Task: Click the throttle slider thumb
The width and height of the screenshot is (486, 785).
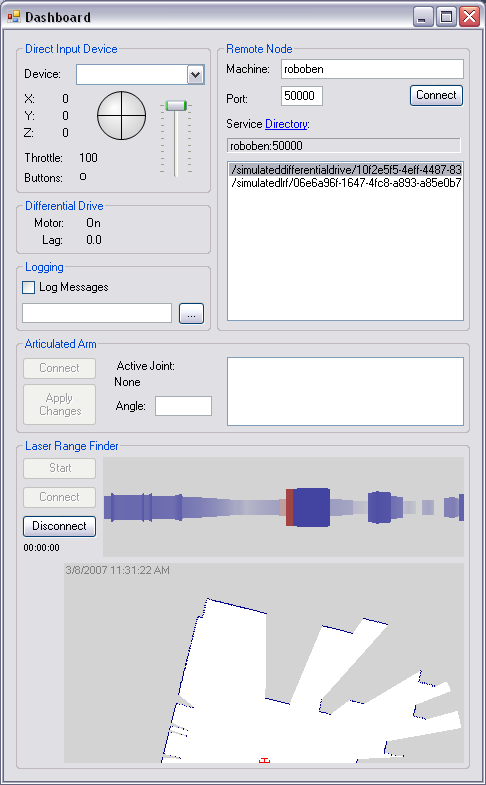Action: 176,106
